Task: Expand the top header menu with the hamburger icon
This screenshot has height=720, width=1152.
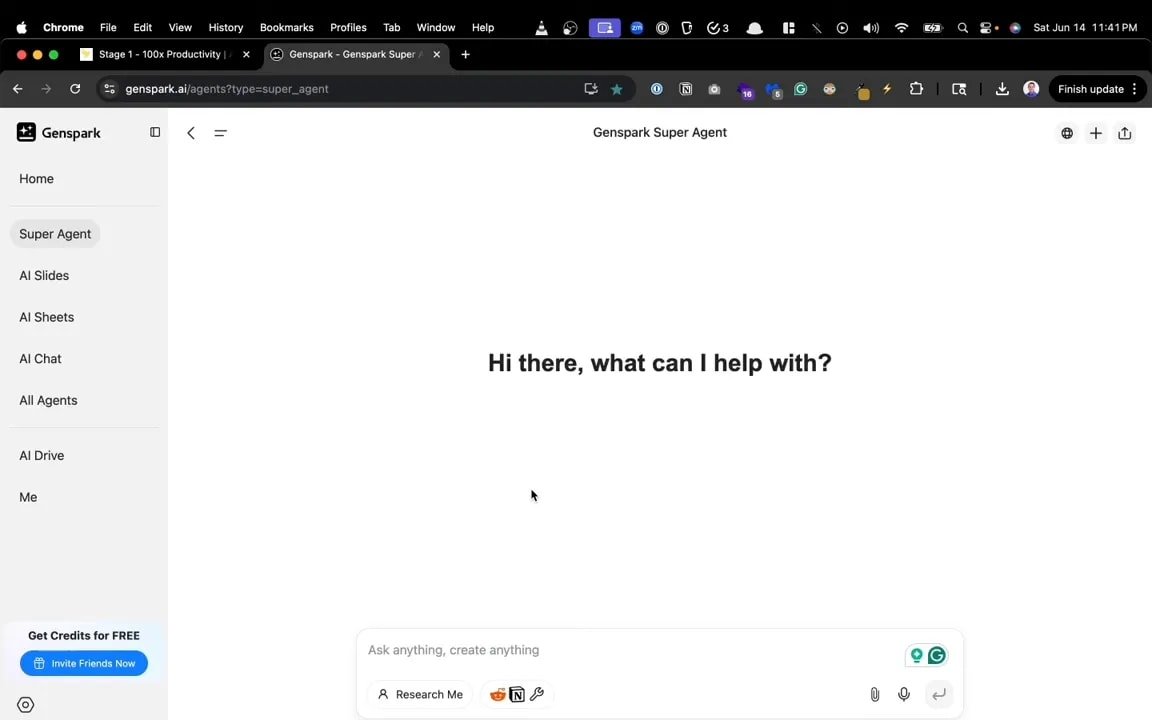Action: (220, 132)
